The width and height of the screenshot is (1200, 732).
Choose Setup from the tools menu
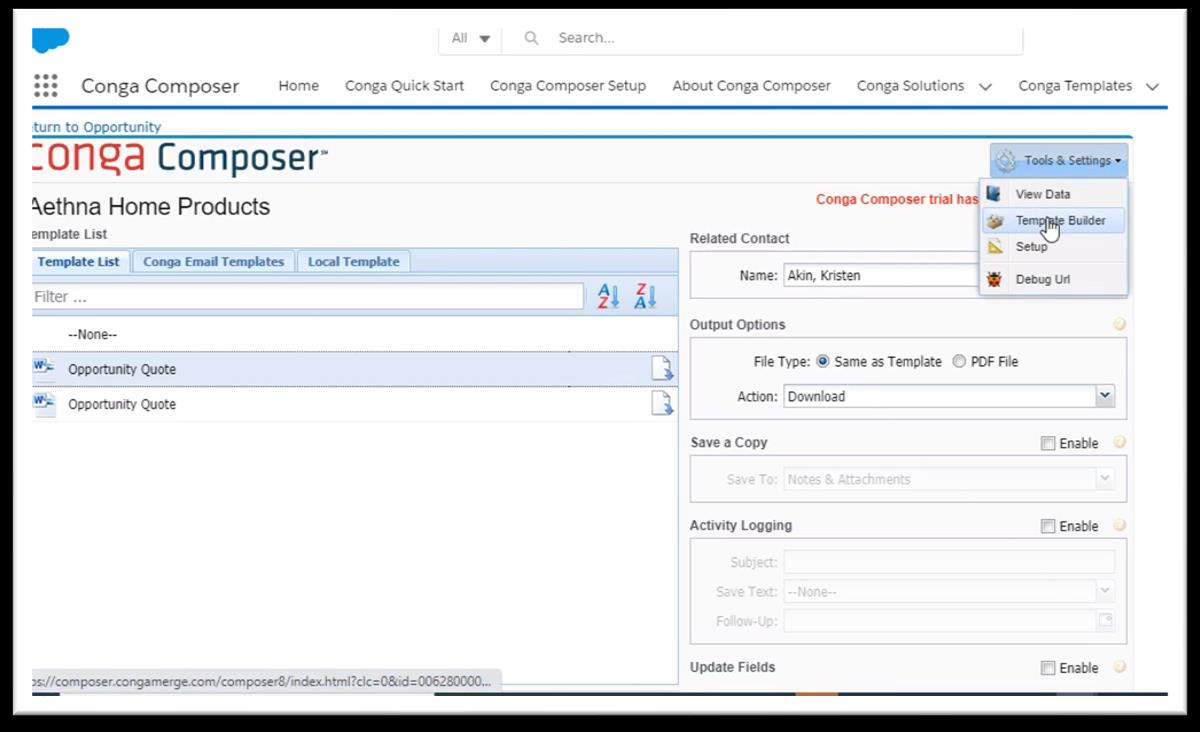click(x=1053, y=246)
